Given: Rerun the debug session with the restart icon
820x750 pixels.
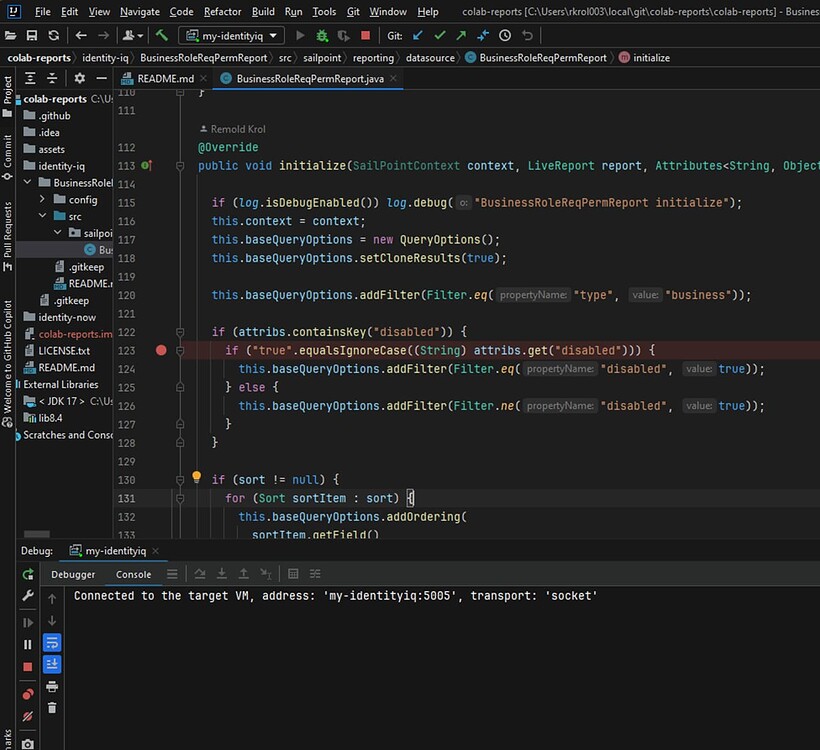Looking at the screenshot, I should [29, 574].
